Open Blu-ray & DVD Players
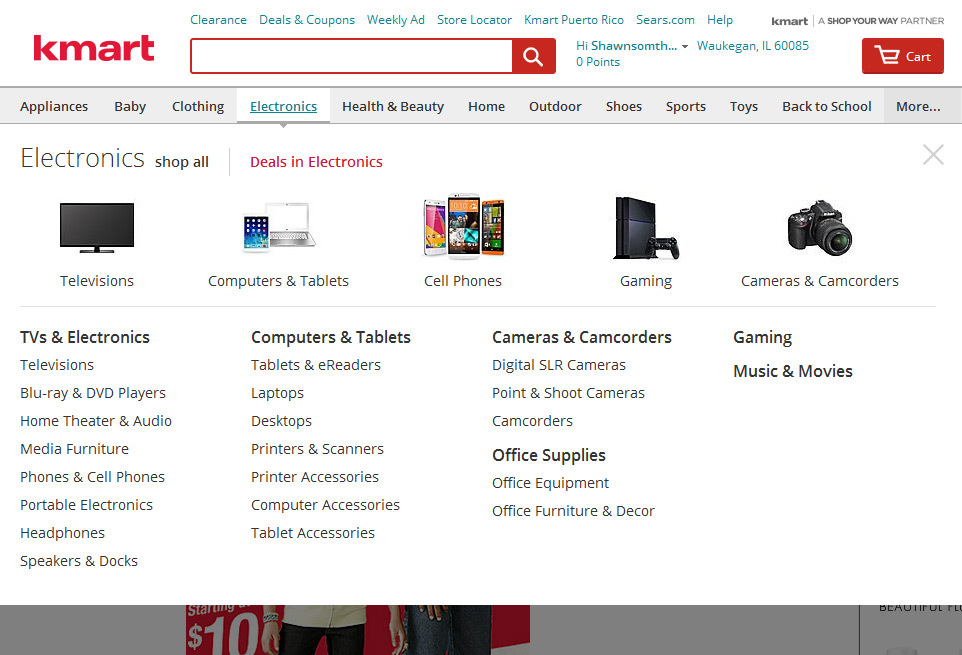962x655 pixels. tap(93, 393)
